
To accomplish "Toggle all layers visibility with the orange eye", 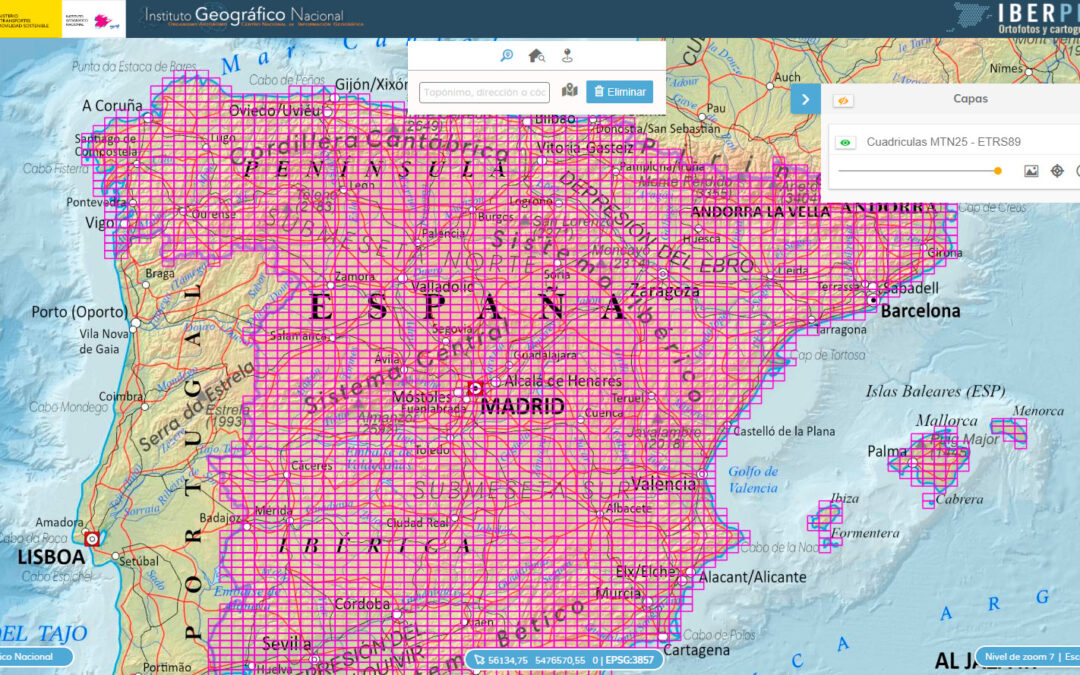I will point(843,100).
